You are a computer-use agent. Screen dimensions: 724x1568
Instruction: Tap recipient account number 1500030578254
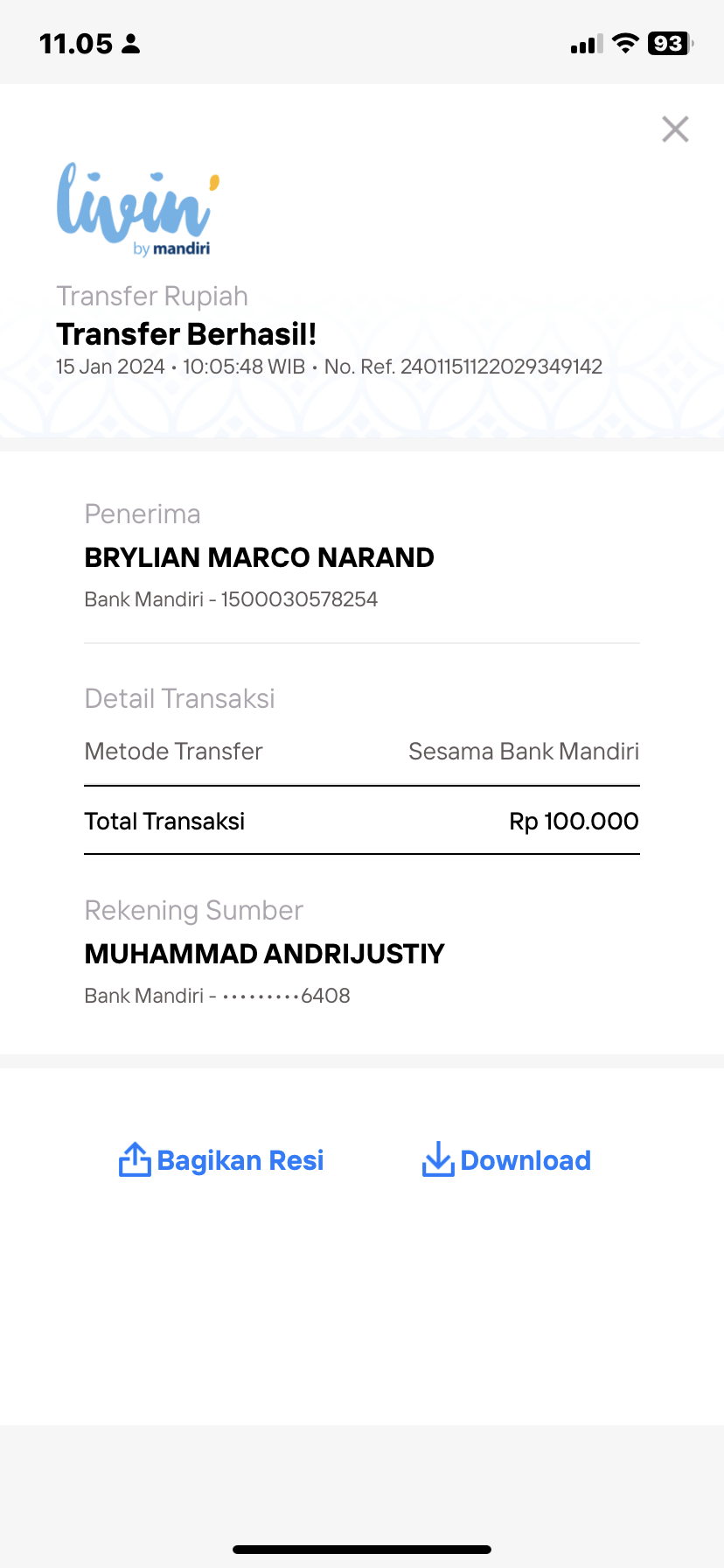click(x=299, y=599)
